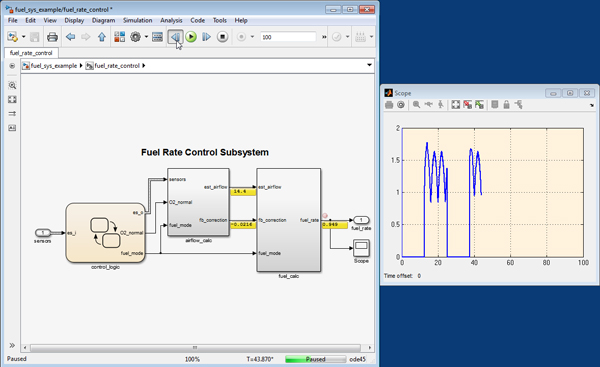Click the autoscale icon in the Scope toolbar
The width and height of the screenshot is (600, 367).
[455, 104]
